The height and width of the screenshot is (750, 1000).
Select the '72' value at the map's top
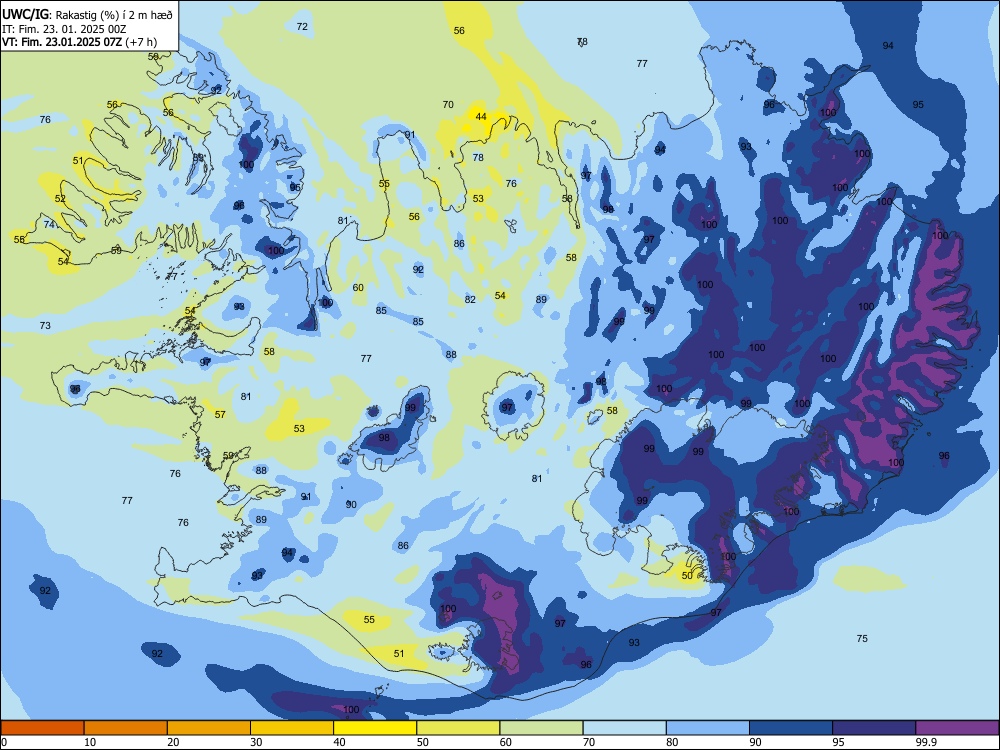[302, 26]
